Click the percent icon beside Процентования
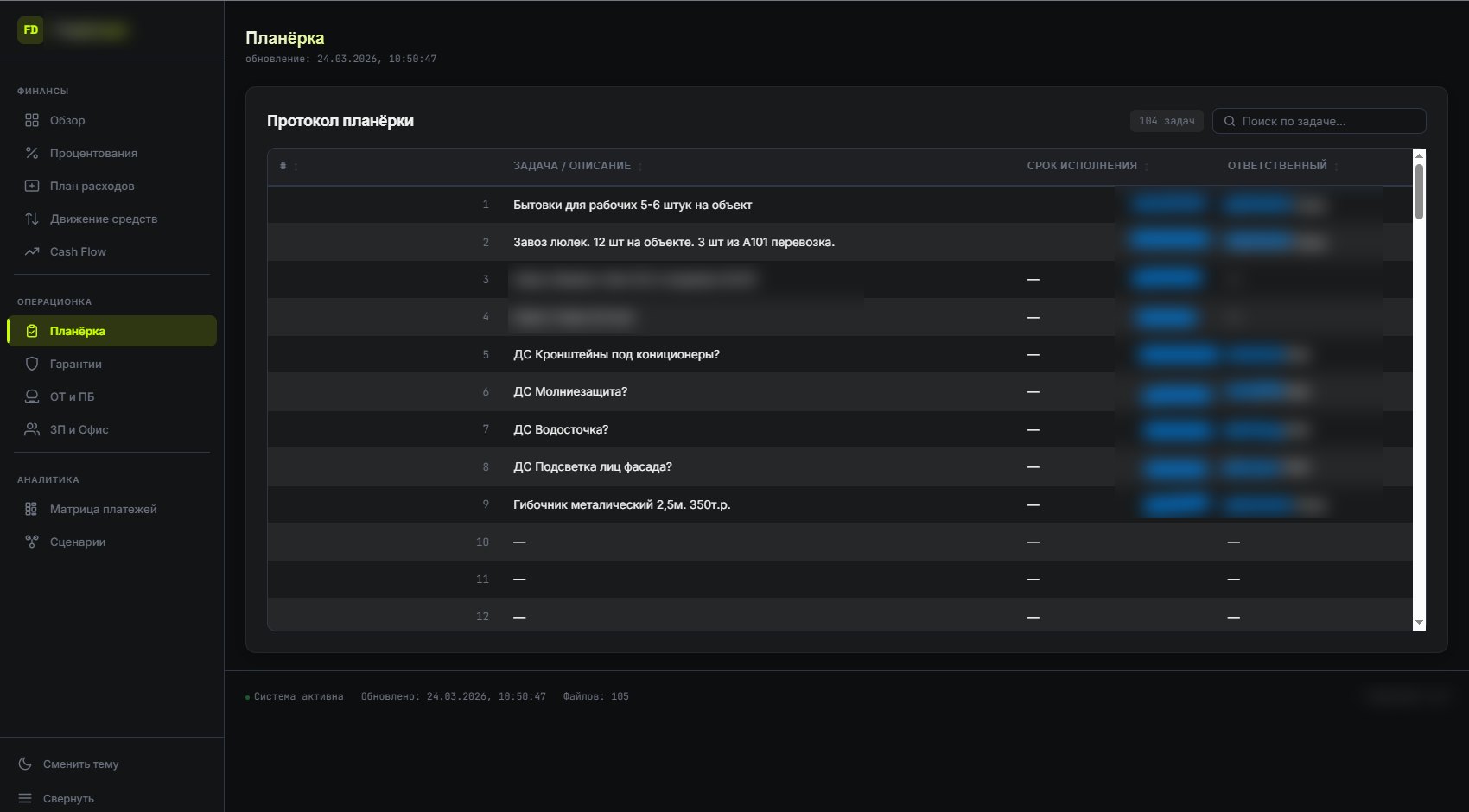Image resolution: width=1469 pixels, height=812 pixels. pos(32,153)
